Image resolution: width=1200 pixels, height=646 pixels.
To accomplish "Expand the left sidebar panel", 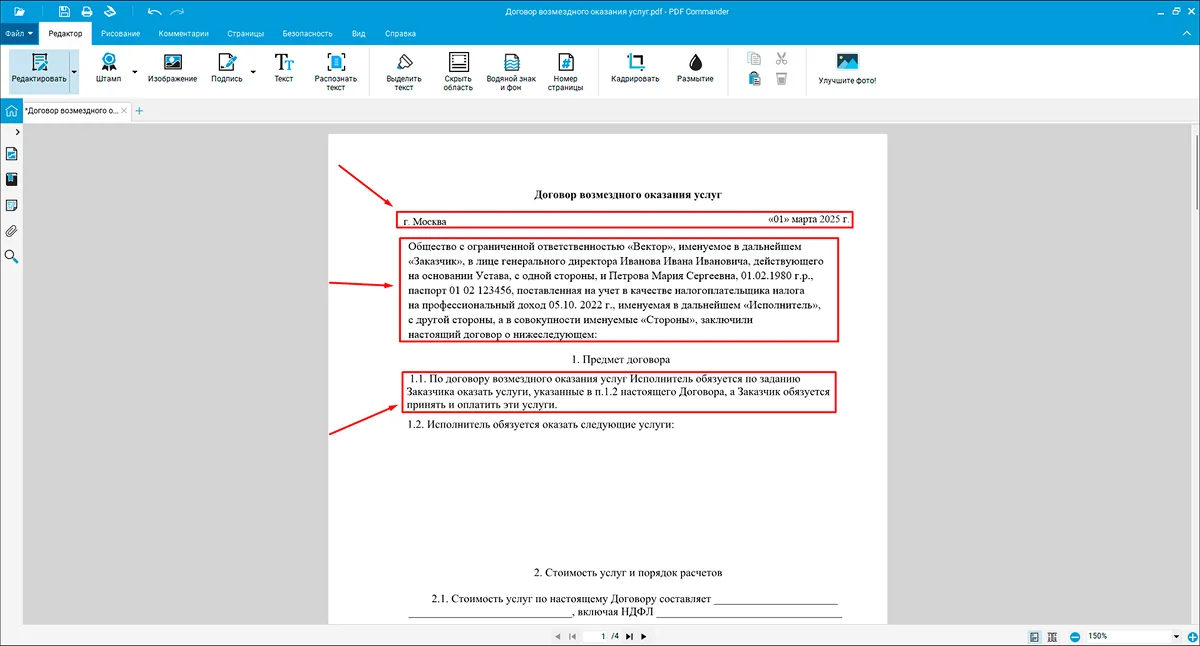I will (18, 131).
